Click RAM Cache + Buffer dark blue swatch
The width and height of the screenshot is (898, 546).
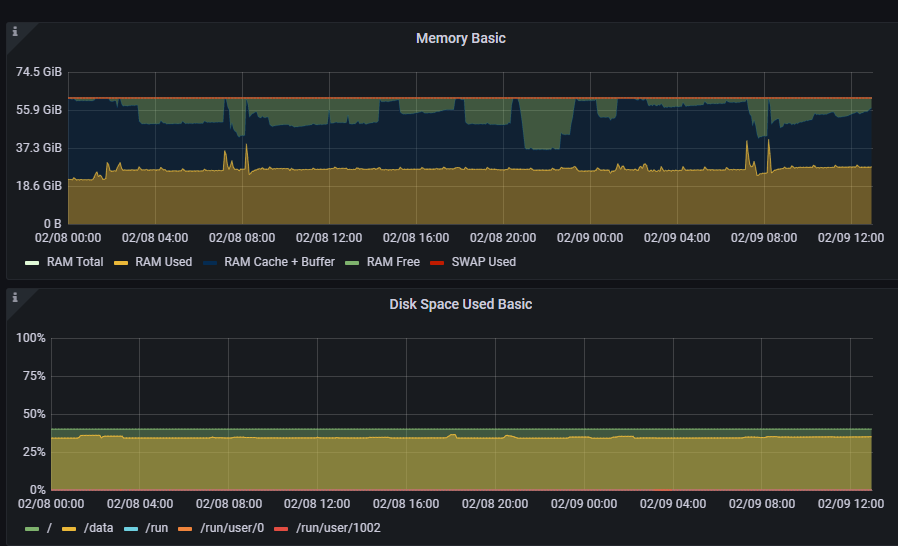210,263
